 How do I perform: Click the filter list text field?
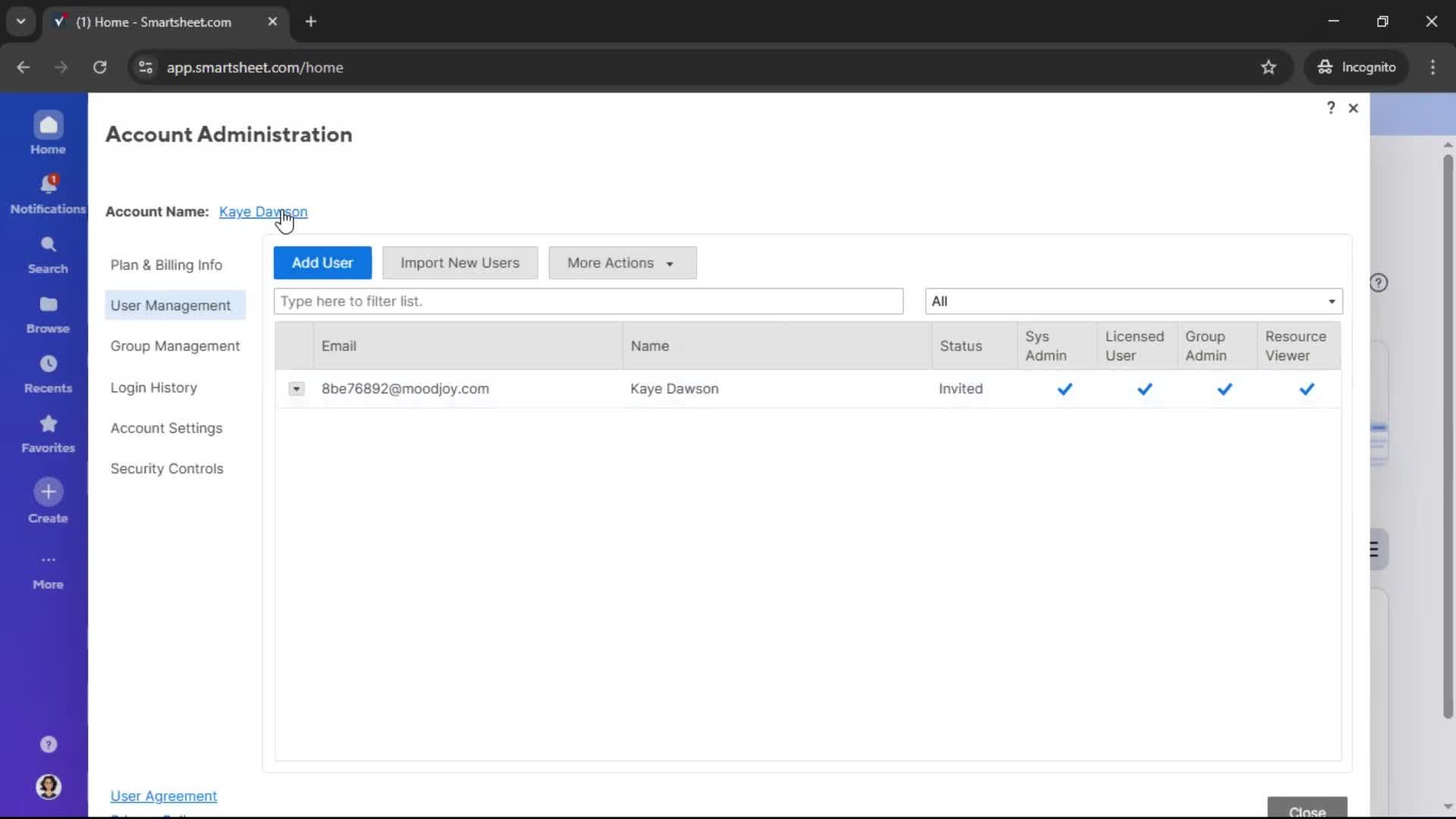point(588,301)
